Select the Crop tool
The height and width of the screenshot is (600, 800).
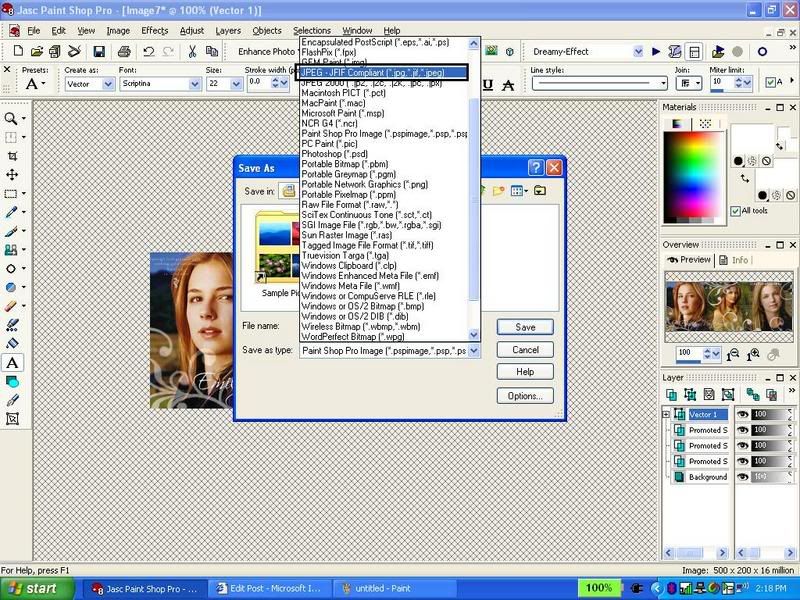click(12, 156)
